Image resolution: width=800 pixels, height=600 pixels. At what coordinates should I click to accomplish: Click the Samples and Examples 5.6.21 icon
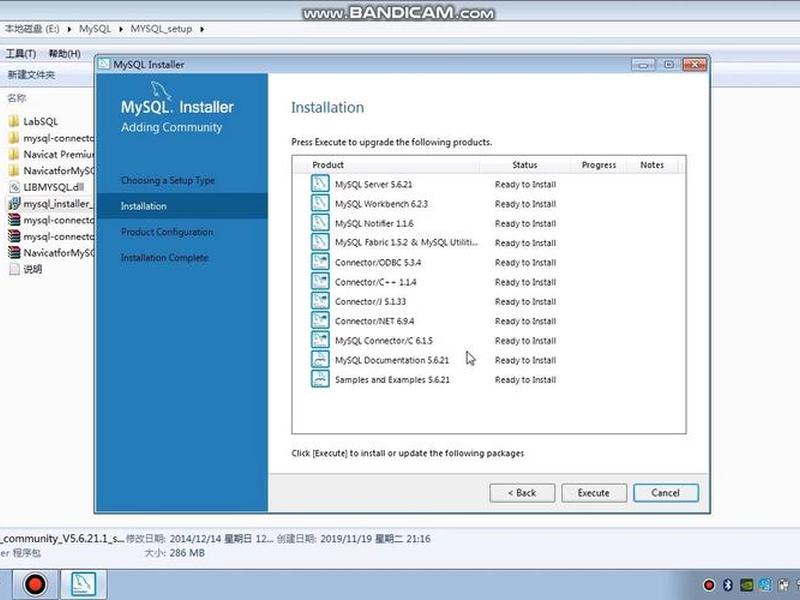point(320,379)
